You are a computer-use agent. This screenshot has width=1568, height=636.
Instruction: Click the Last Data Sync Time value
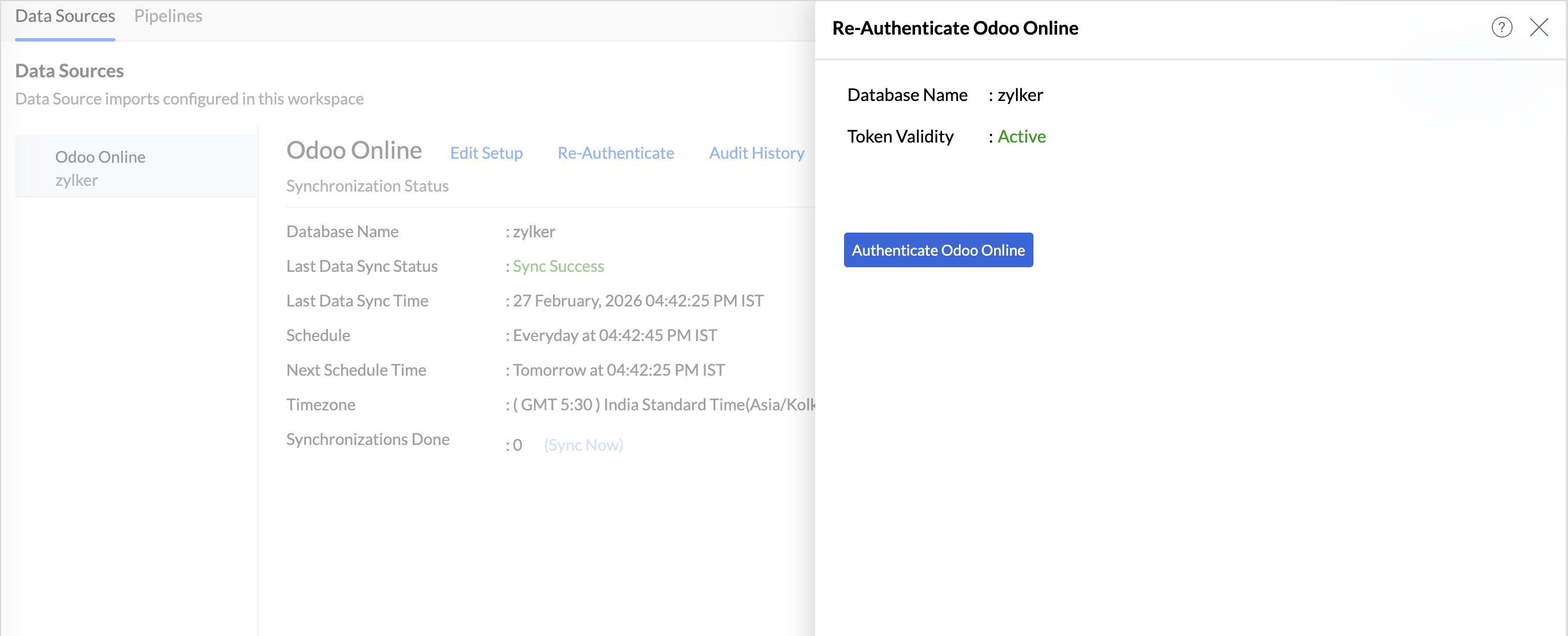tap(637, 301)
